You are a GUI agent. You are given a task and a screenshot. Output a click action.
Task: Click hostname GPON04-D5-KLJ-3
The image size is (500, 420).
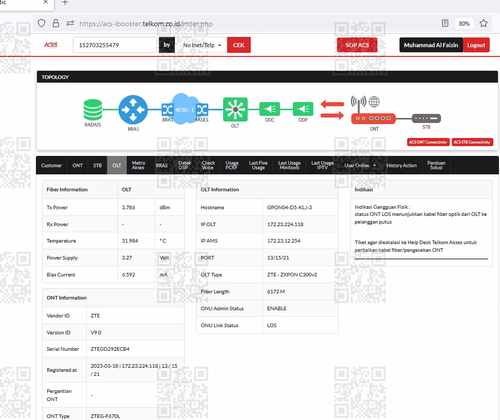pos(289,207)
